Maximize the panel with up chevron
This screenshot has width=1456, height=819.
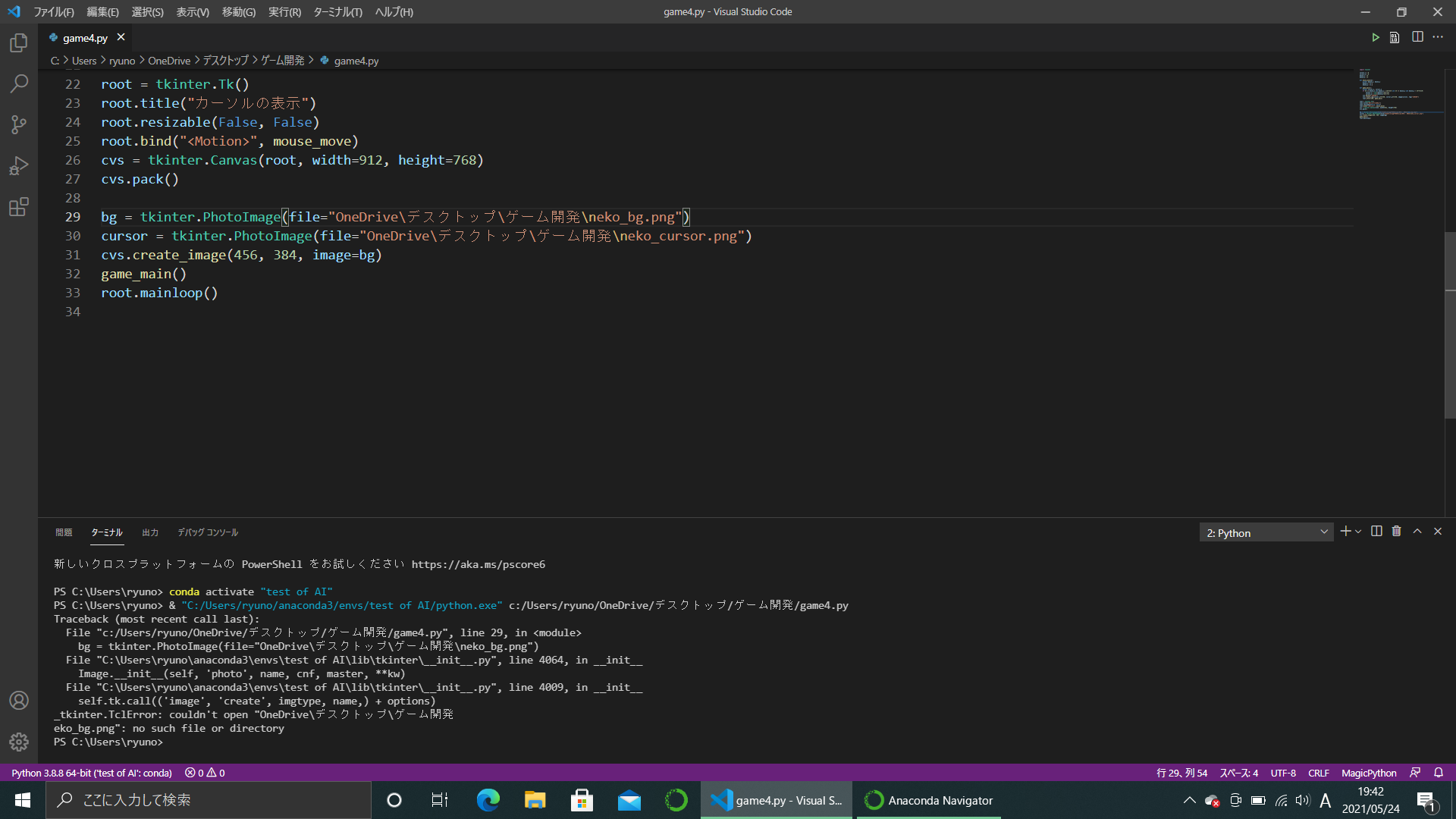pyautogui.click(x=1417, y=532)
